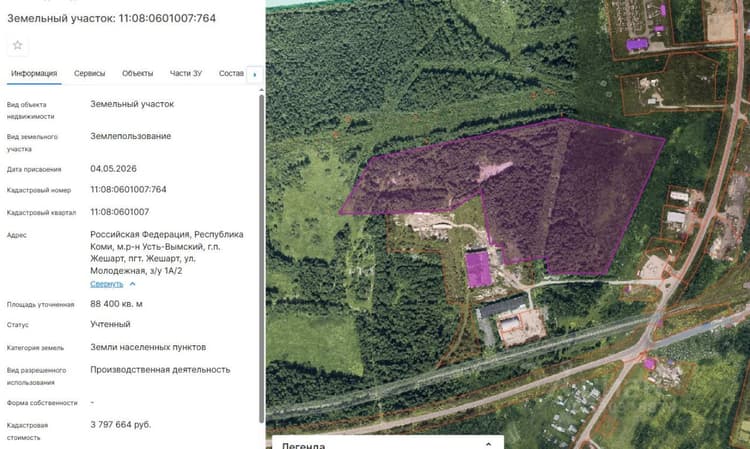The image size is (750, 449).
Task: Collapse the Легенда panel chevron
Action: click(x=488, y=444)
